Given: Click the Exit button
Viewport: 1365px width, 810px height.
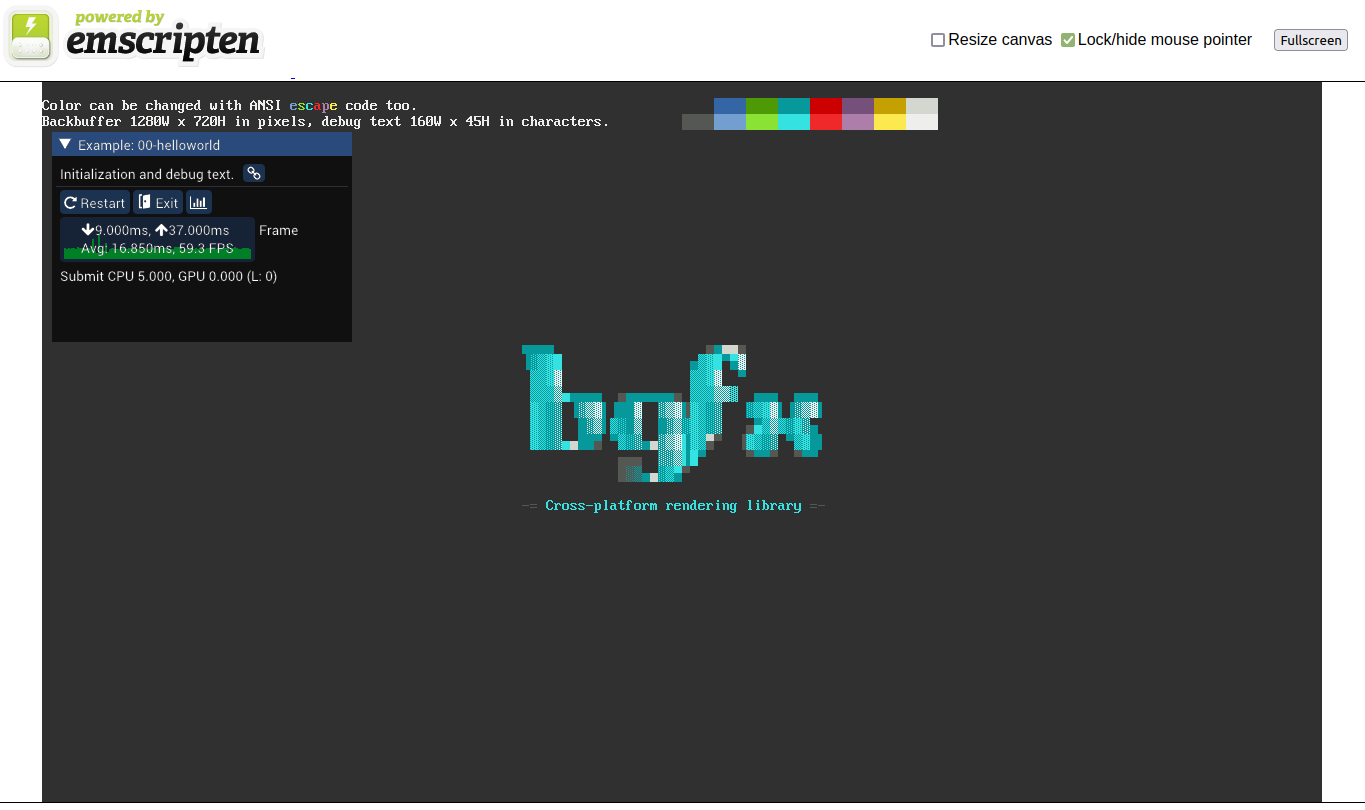Looking at the screenshot, I should click(158, 201).
